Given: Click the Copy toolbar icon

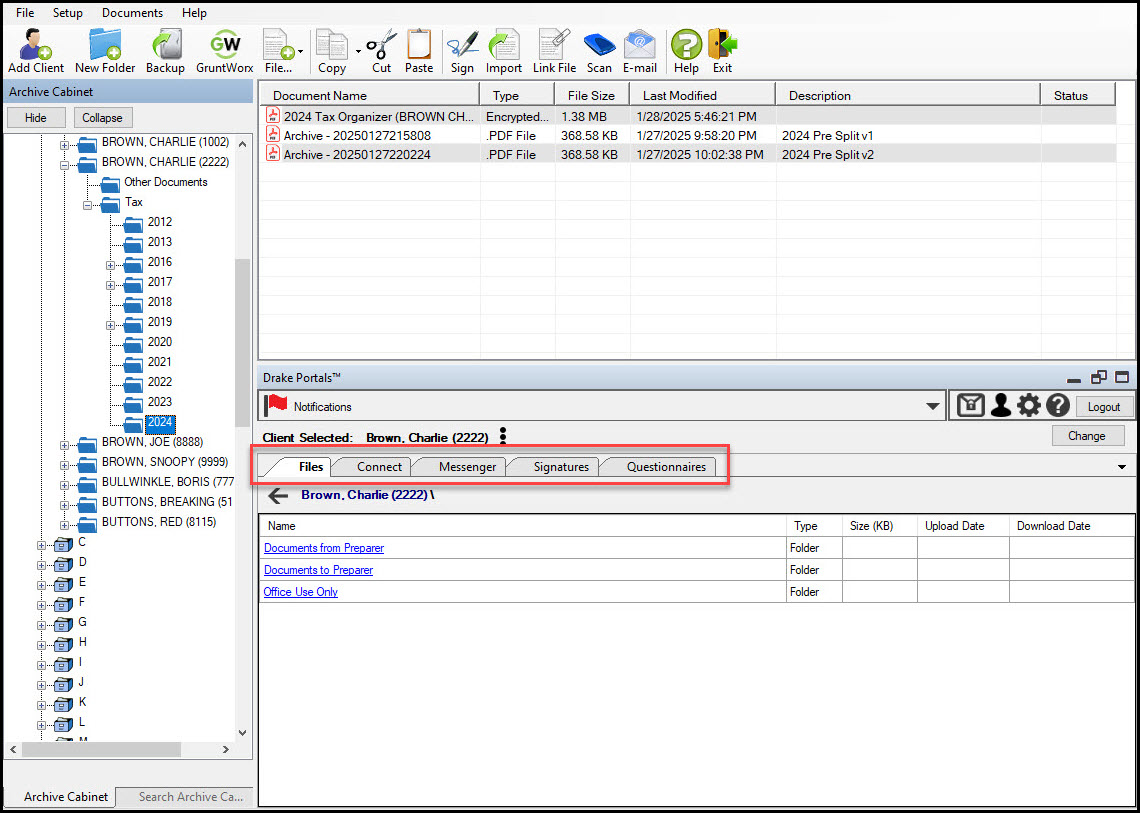Looking at the screenshot, I should 332,52.
